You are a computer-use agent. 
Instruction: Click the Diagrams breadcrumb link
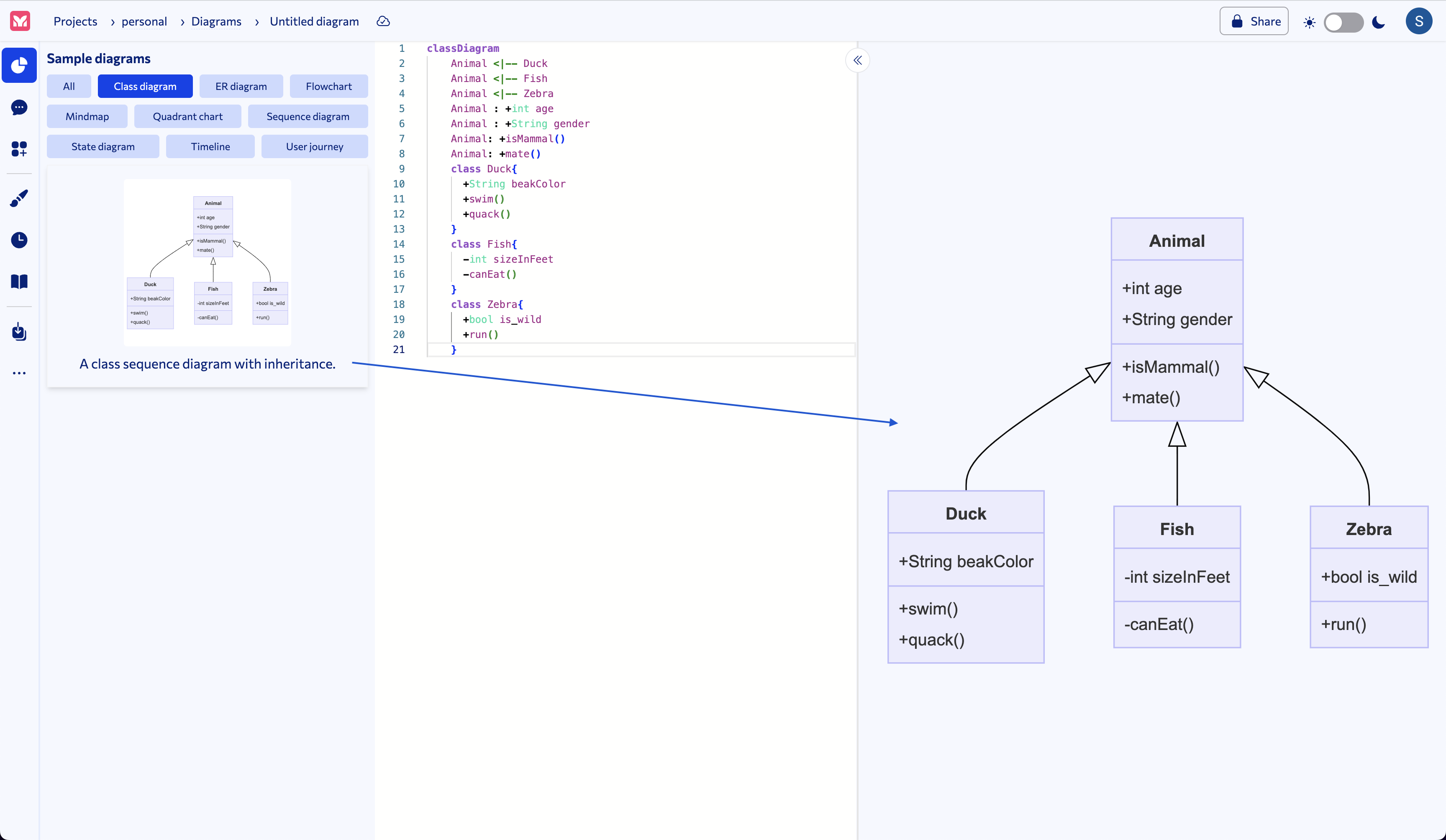216,21
